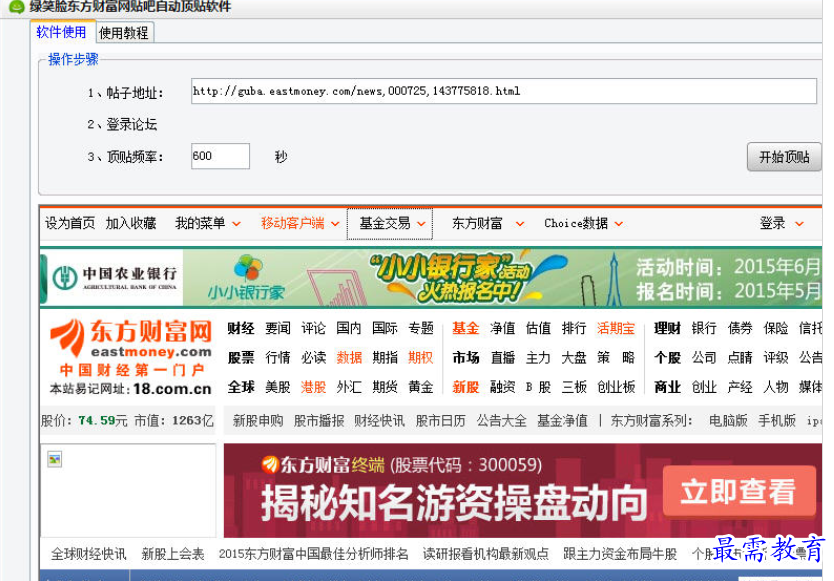The width and height of the screenshot is (834, 581).
Task: Click the 股市日历 link
Action: click(x=440, y=421)
